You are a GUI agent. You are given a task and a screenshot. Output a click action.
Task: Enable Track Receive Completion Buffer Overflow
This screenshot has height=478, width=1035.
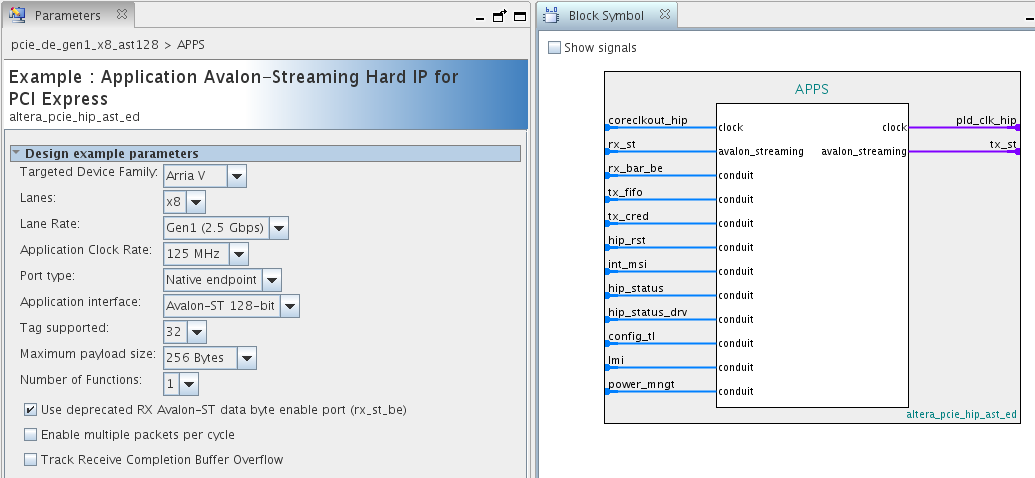coord(30,460)
